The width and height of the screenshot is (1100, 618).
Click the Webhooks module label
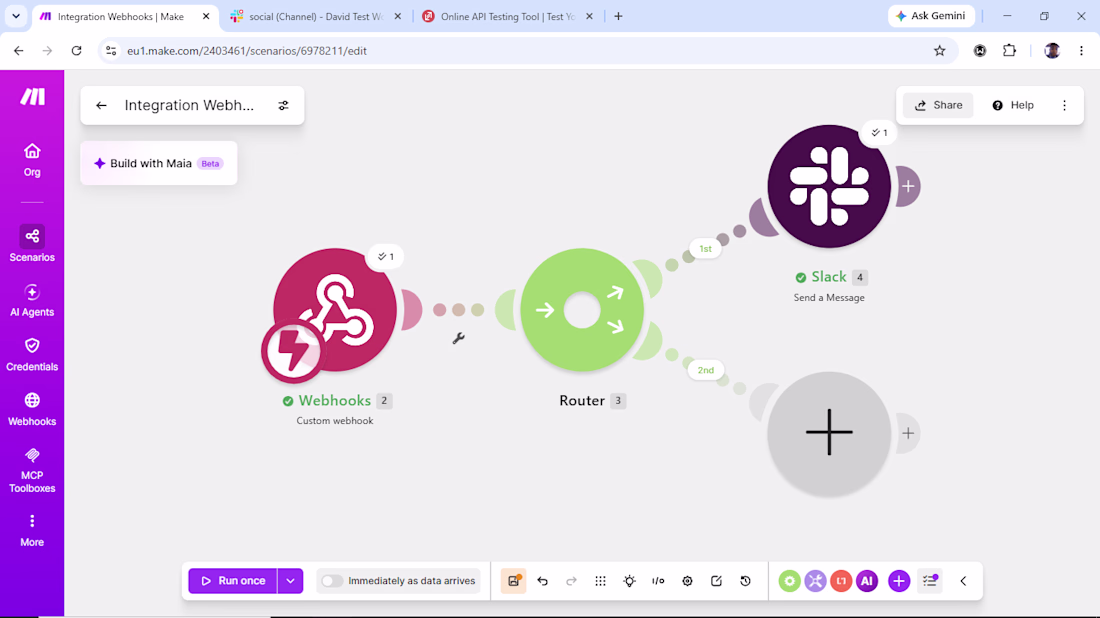point(335,401)
